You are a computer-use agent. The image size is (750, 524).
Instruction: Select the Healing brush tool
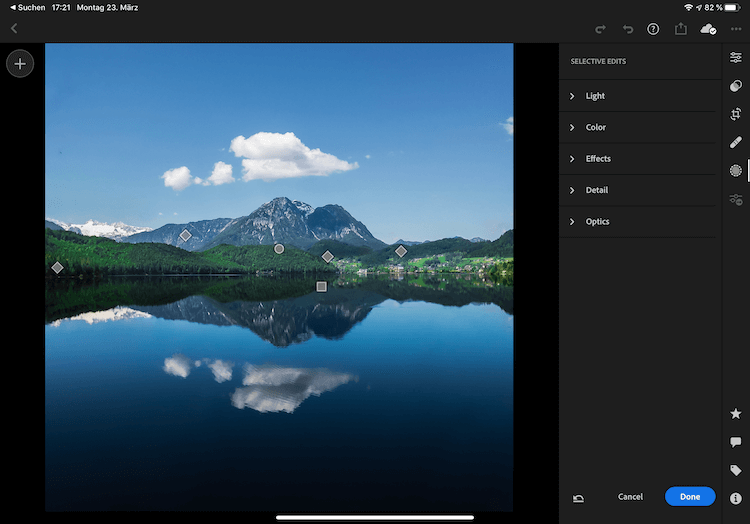[736, 142]
